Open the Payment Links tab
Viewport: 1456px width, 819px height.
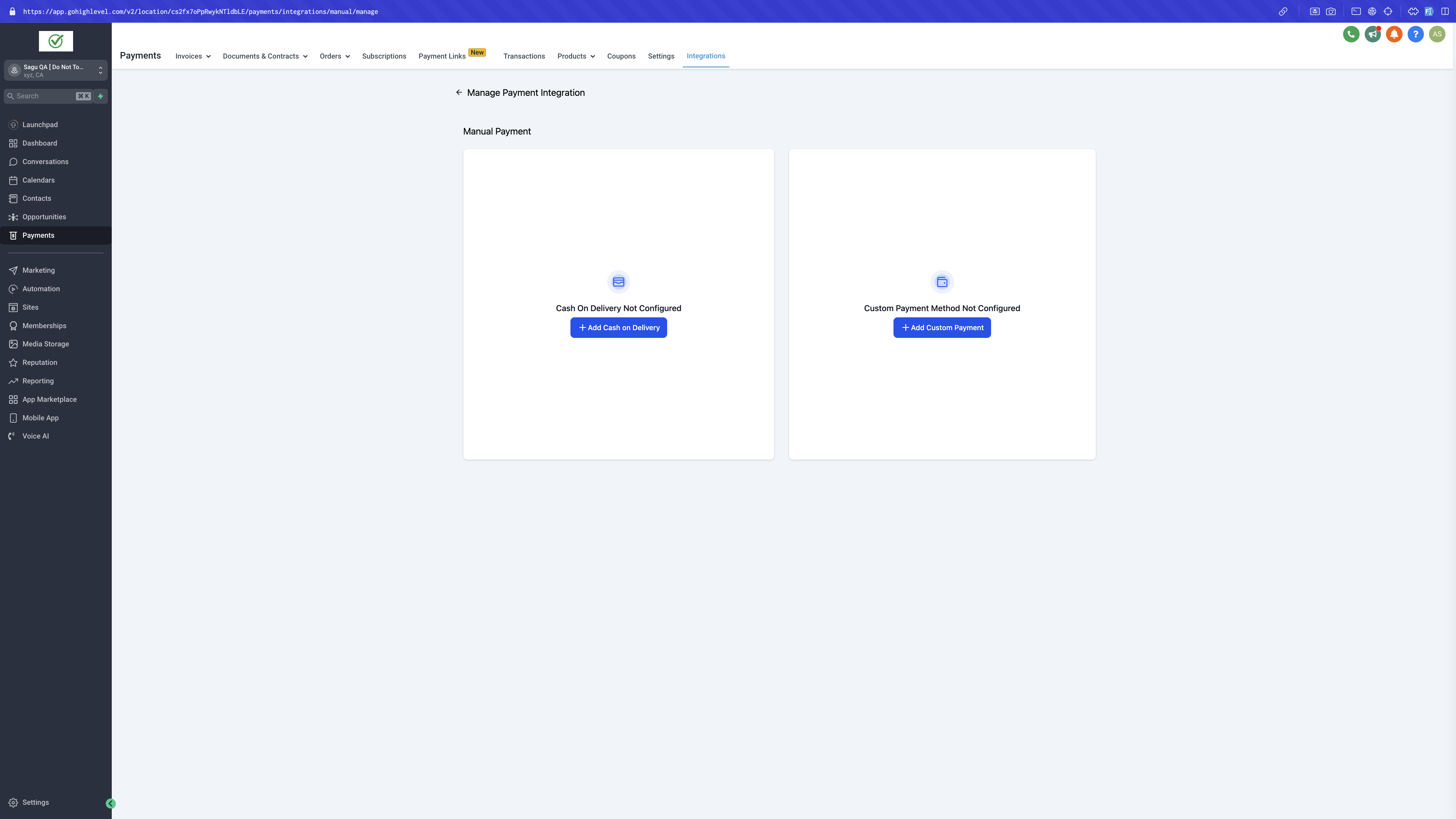442,56
